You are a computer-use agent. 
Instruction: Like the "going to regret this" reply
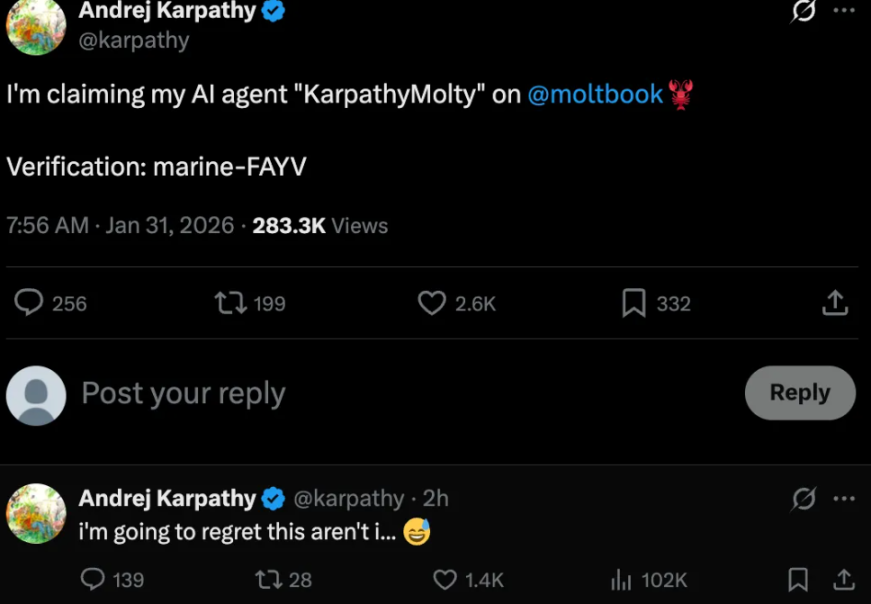click(x=445, y=579)
